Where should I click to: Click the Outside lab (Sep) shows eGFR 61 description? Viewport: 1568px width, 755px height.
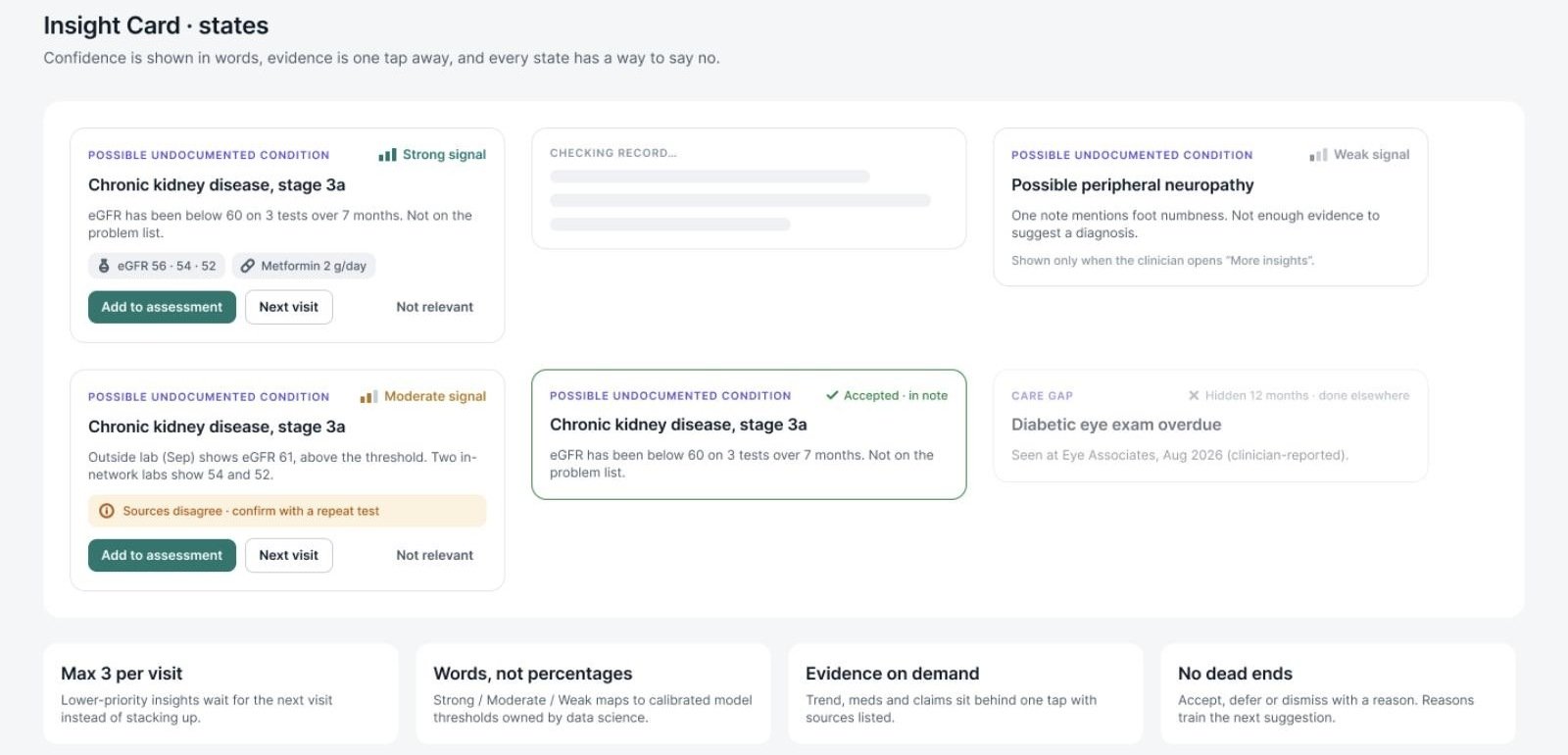pos(282,466)
